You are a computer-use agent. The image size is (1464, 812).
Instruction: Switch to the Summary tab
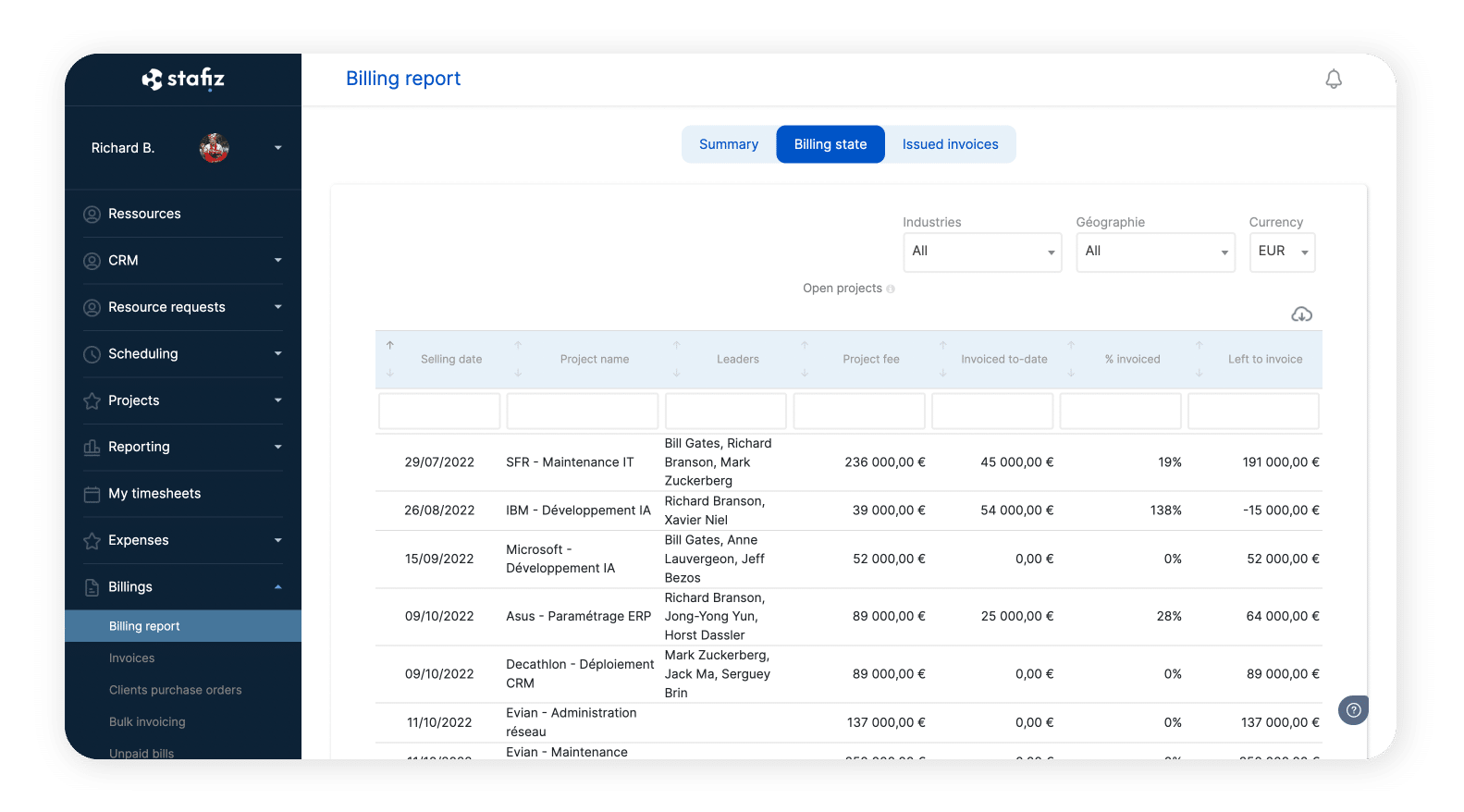click(x=729, y=144)
